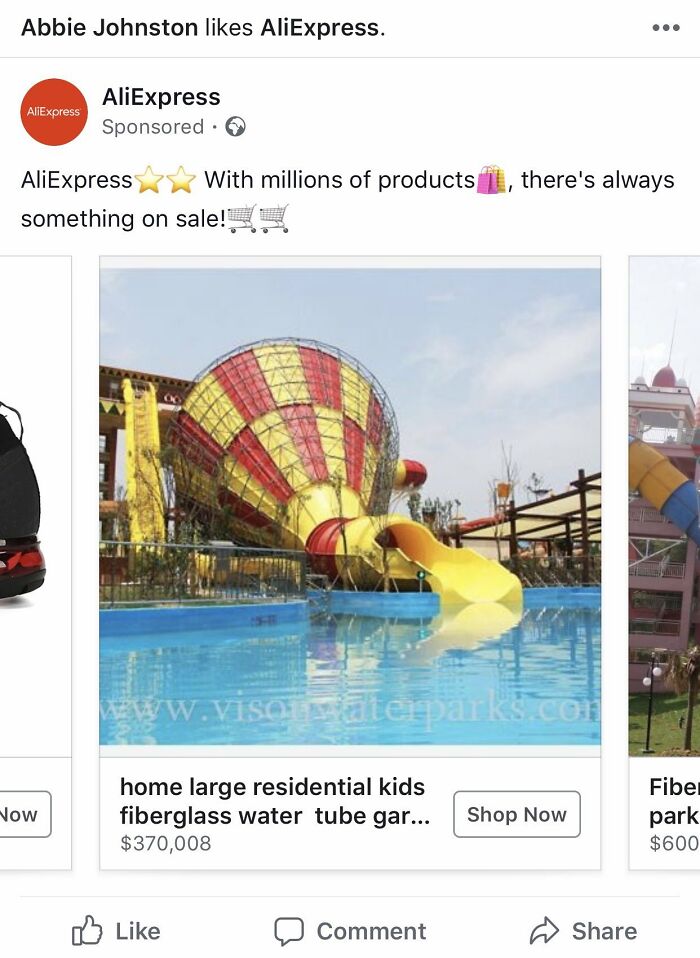Click the Sponsored label
700x958 pixels.
tap(153, 126)
